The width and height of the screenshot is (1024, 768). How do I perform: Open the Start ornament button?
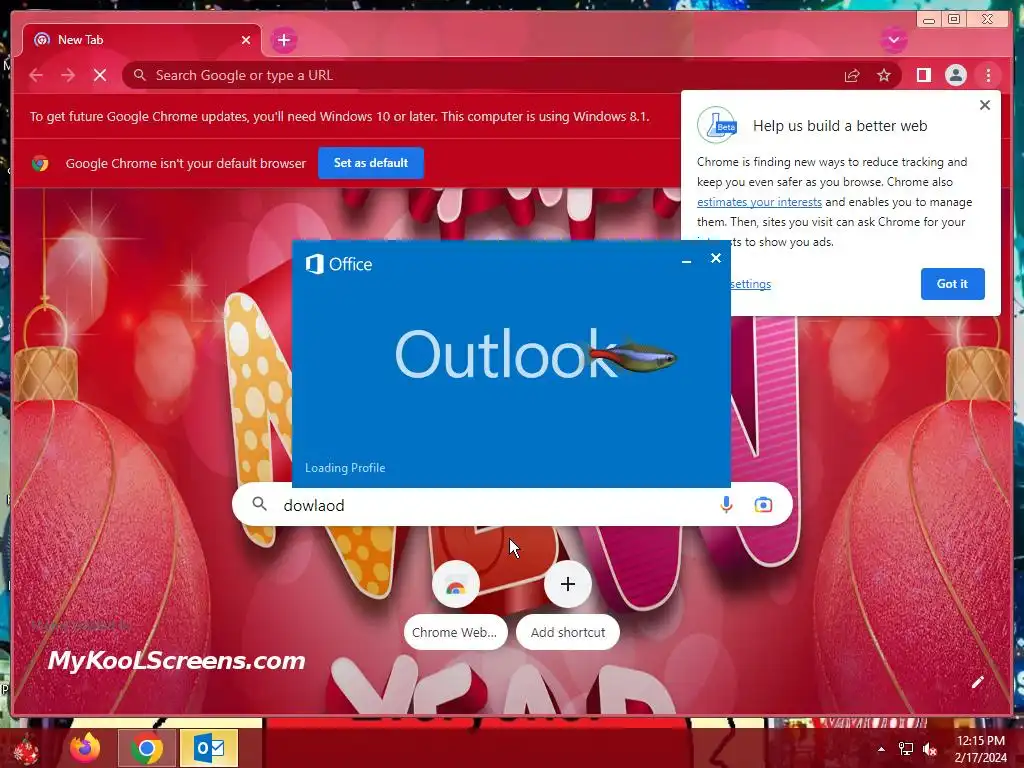[25, 748]
